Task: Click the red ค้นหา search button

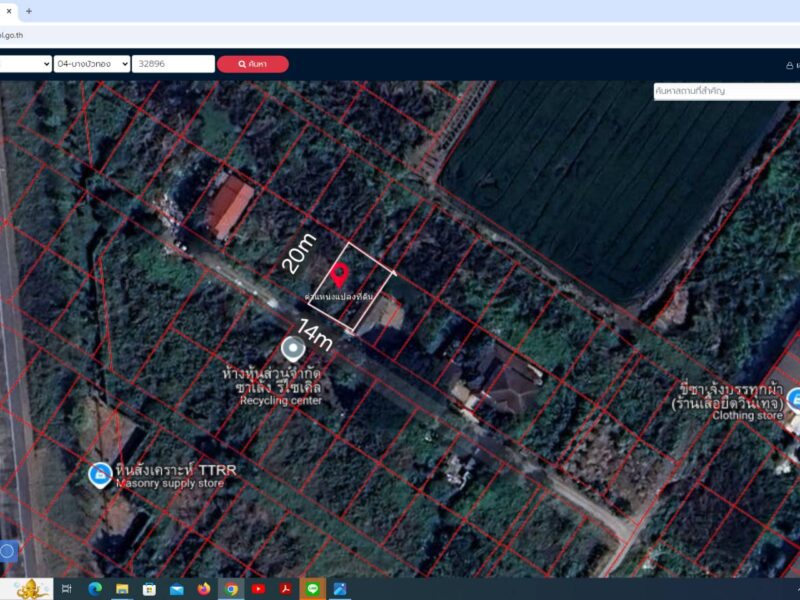Action: tap(253, 64)
